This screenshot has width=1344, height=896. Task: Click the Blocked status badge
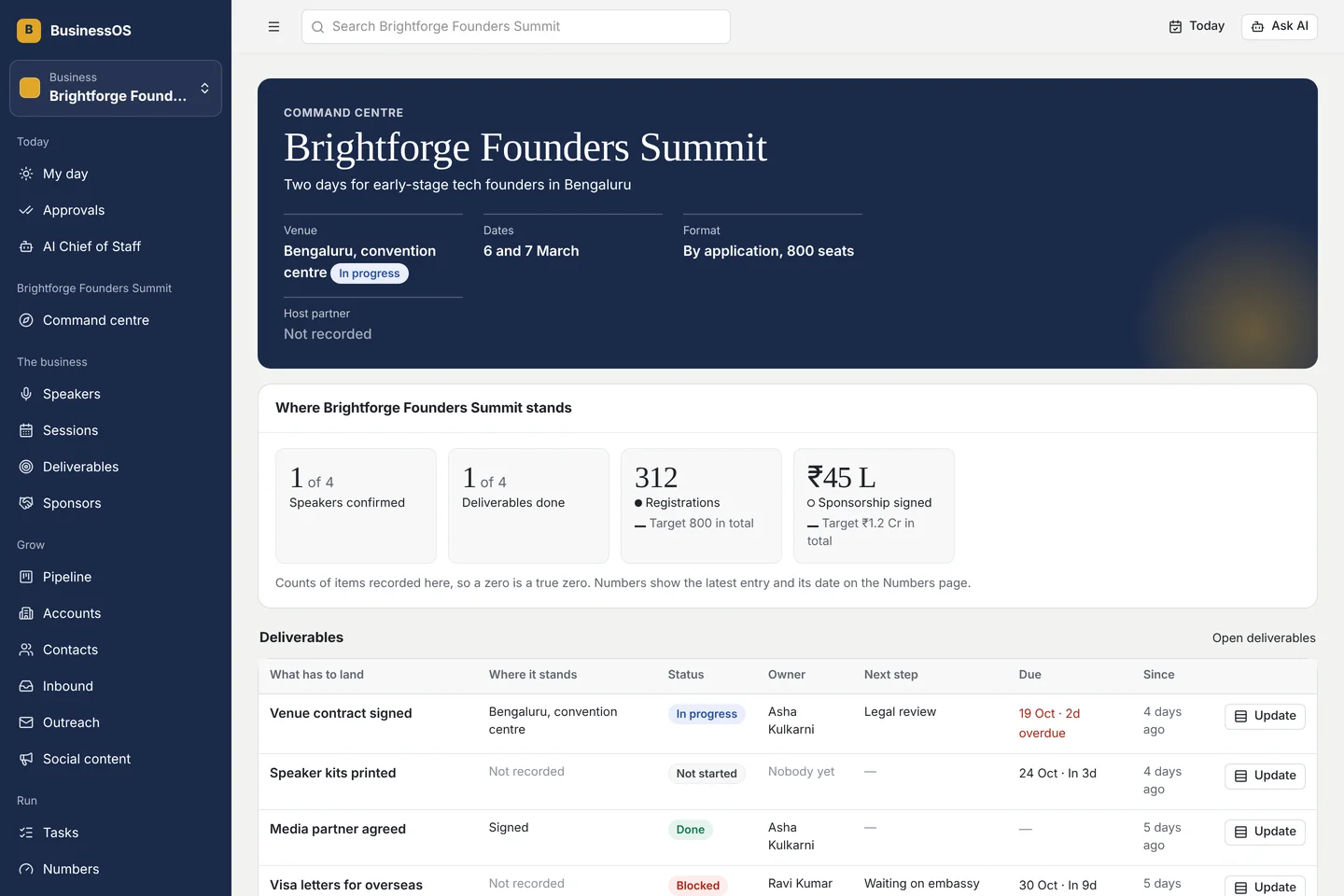[698, 886]
